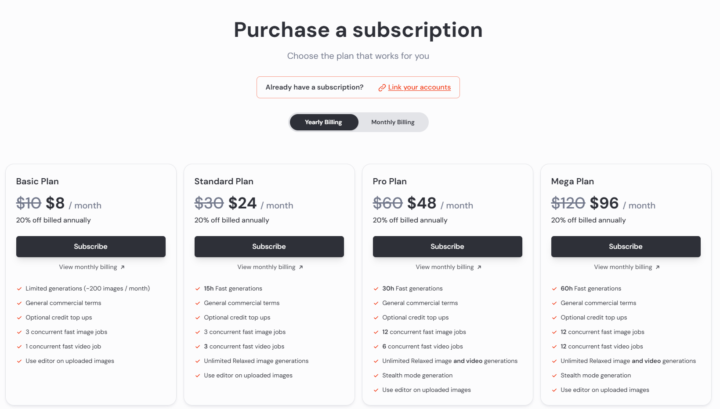Subscribe to the Basic Plan
Viewport: 720px width, 409px height.
91,247
